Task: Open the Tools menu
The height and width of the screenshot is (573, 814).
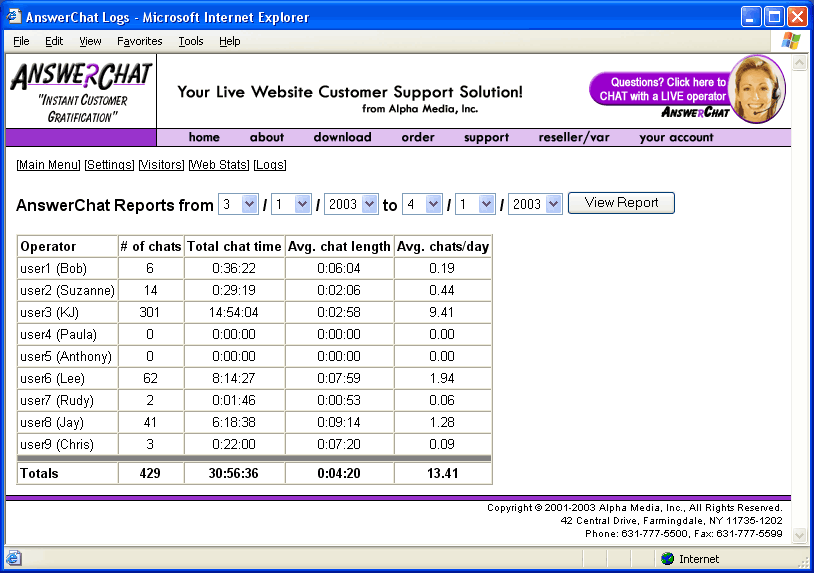Action: point(191,41)
